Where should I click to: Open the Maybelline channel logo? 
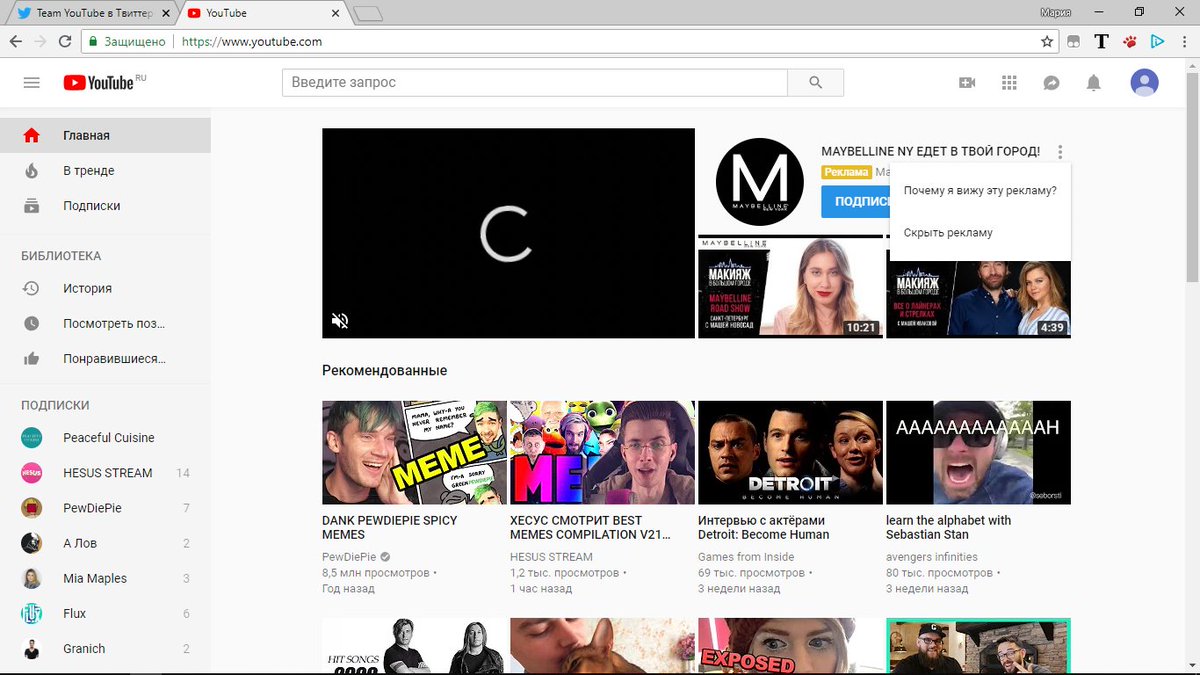coord(759,182)
